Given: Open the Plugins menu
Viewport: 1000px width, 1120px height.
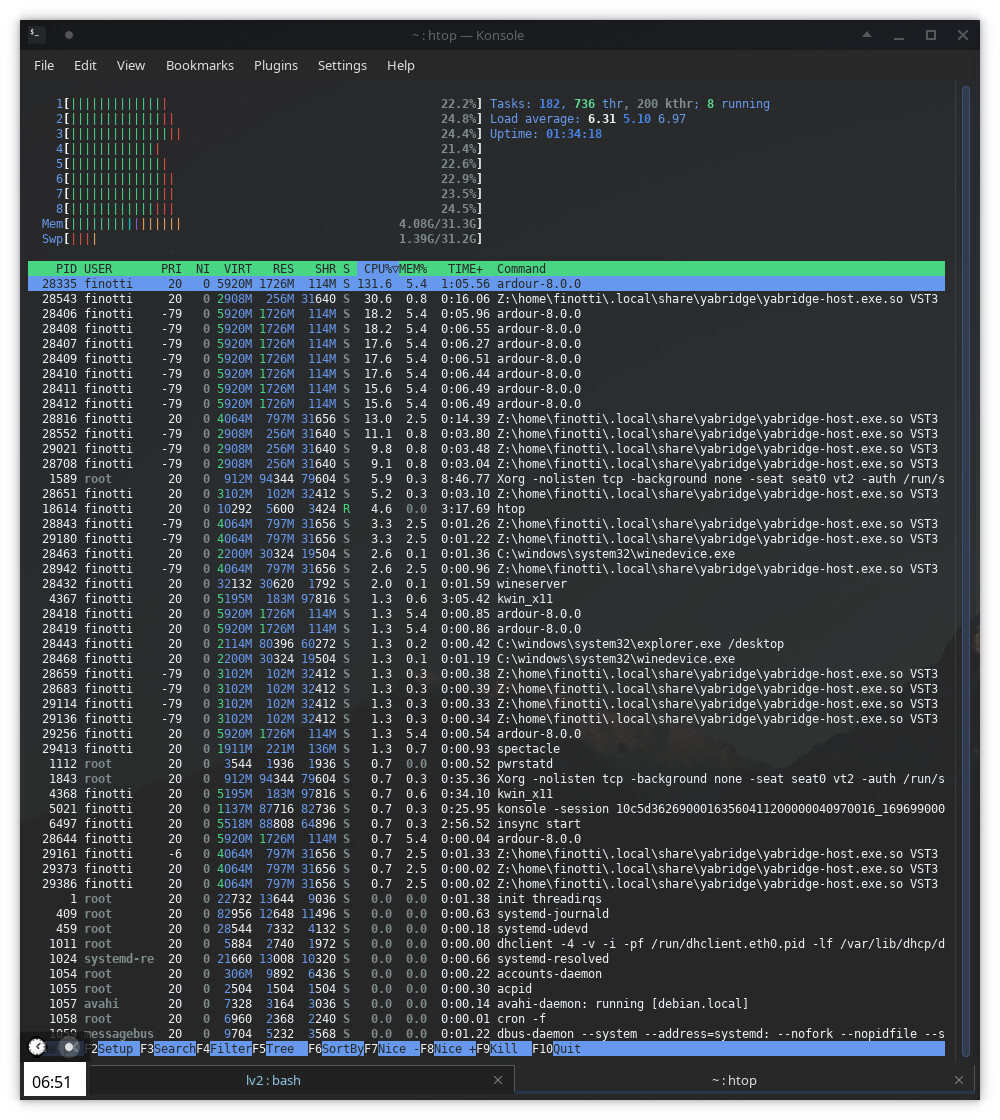Looking at the screenshot, I should [276, 65].
